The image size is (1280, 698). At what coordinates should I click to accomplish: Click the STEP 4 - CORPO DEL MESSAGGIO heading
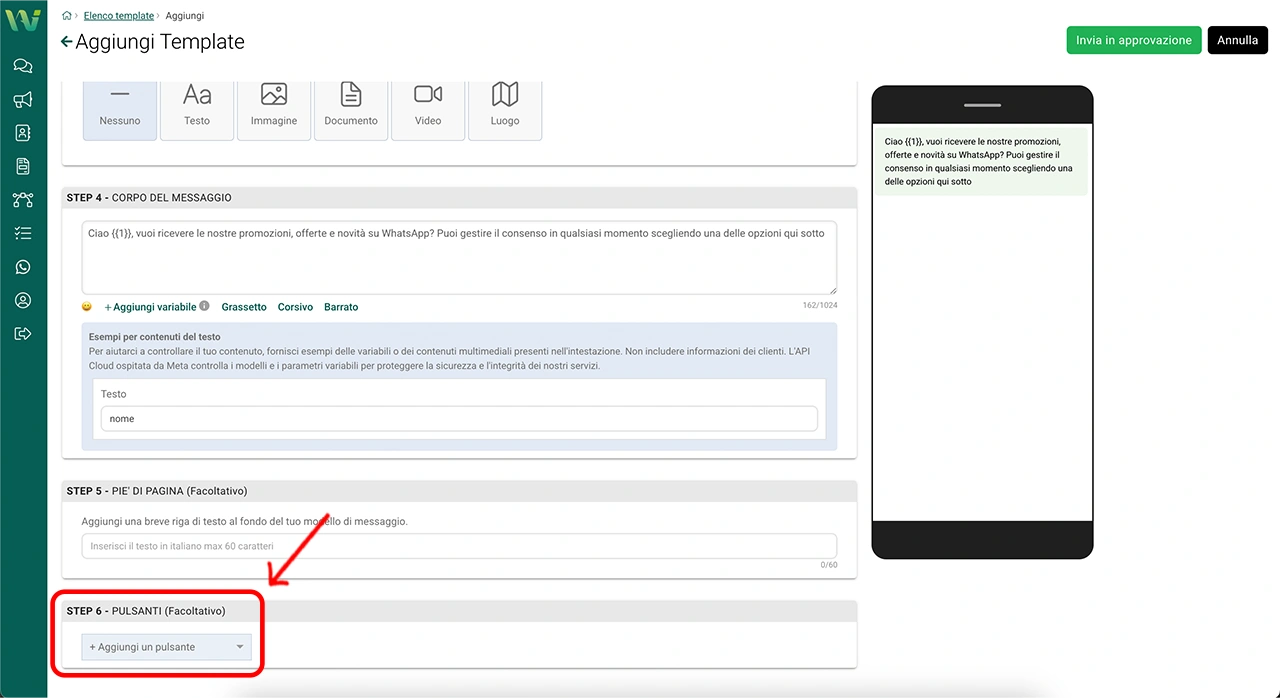point(149,198)
